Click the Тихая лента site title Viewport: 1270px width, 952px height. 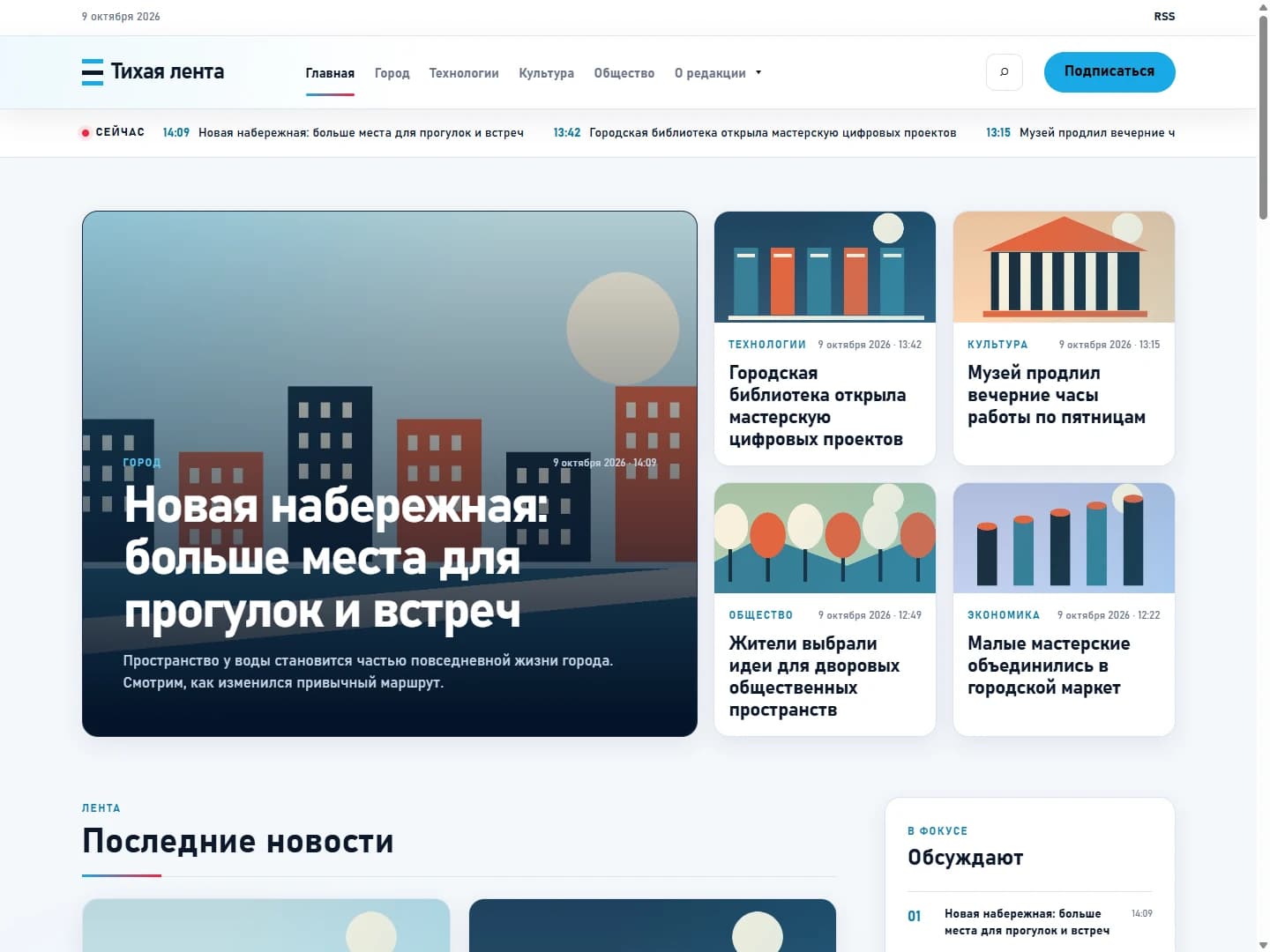[168, 71]
